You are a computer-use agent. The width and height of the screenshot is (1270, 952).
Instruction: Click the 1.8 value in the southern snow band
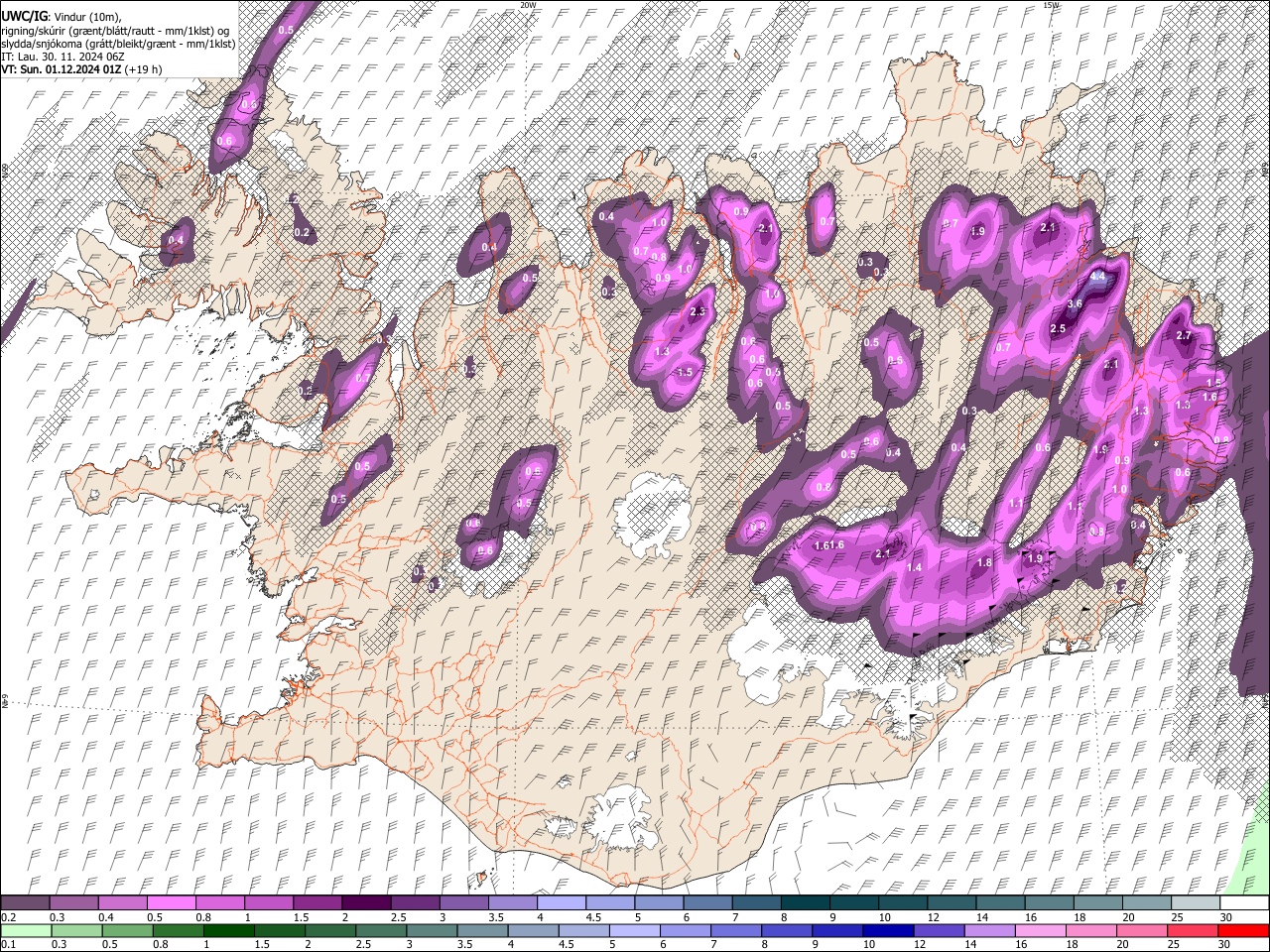pos(984,562)
